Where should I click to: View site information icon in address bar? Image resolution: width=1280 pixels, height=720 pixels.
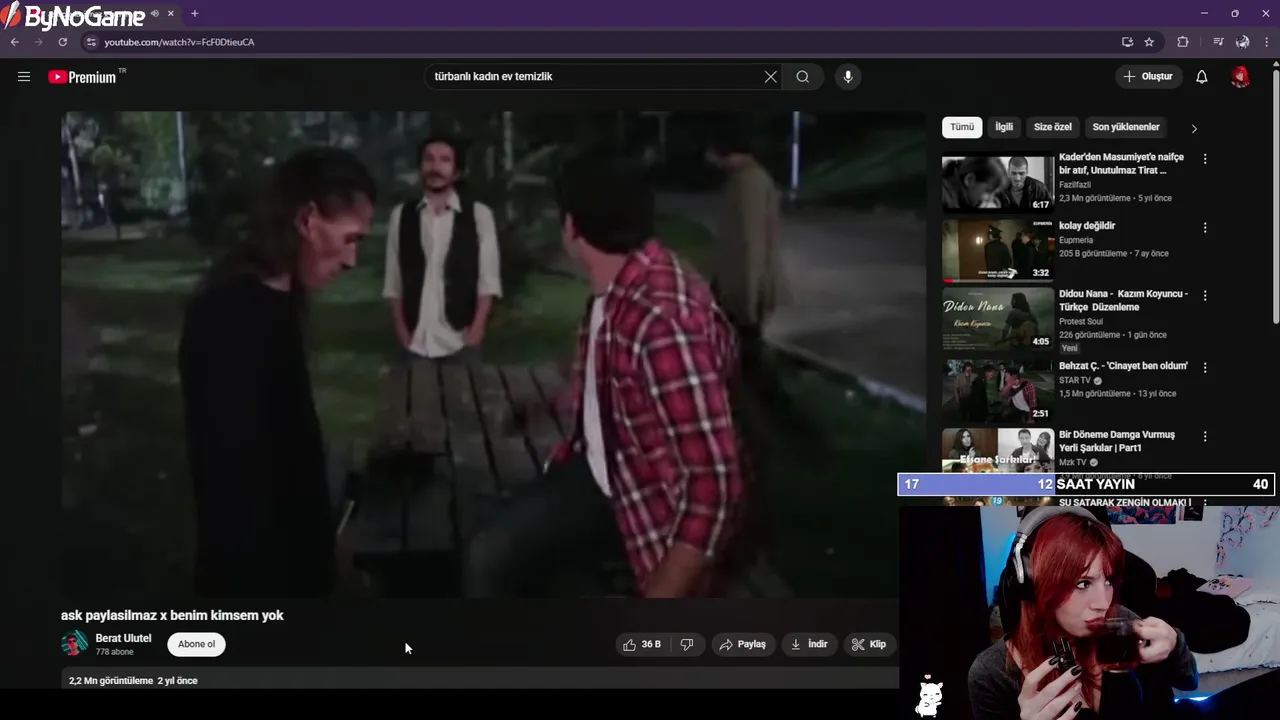coord(91,42)
